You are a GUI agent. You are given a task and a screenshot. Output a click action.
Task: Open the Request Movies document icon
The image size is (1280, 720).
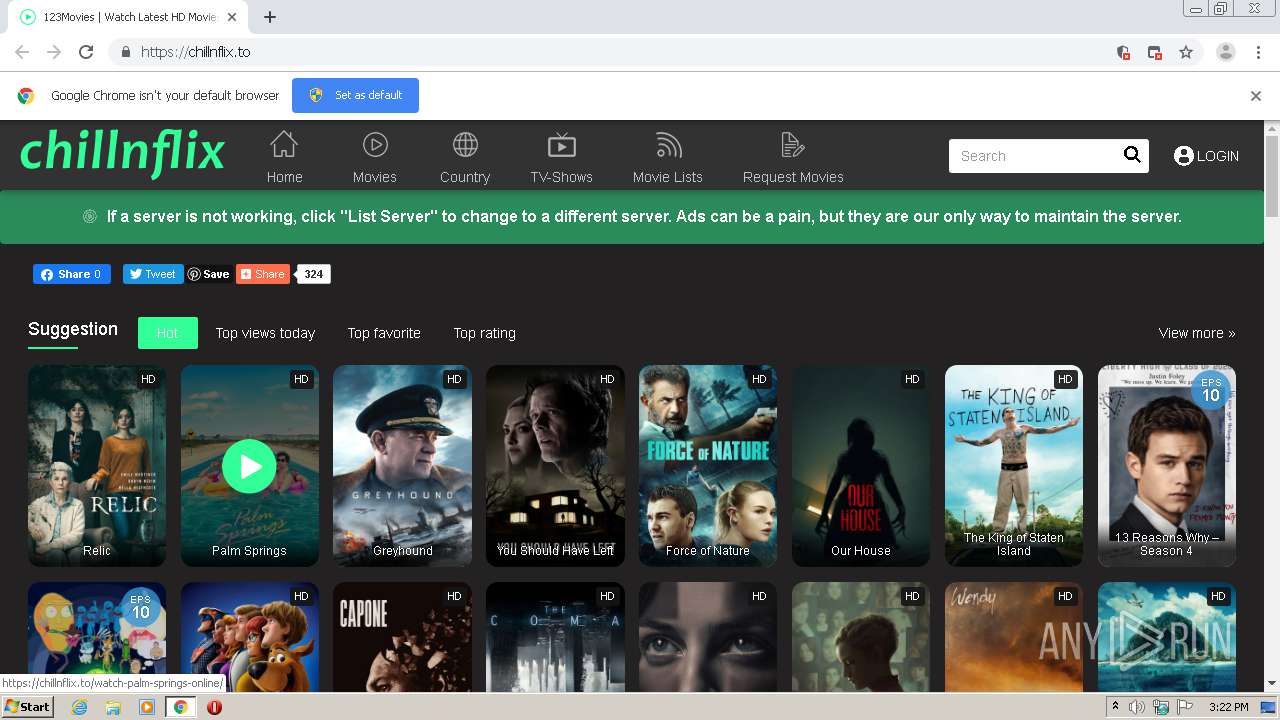793,145
